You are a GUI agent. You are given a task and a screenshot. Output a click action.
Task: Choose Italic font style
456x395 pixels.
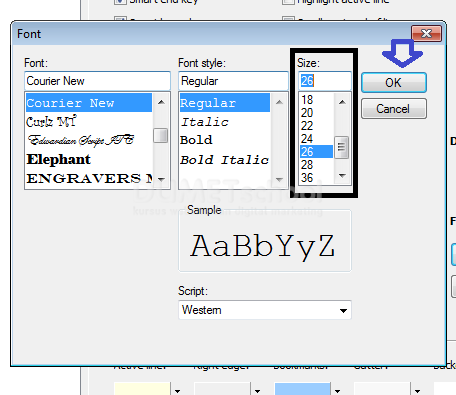pos(225,122)
